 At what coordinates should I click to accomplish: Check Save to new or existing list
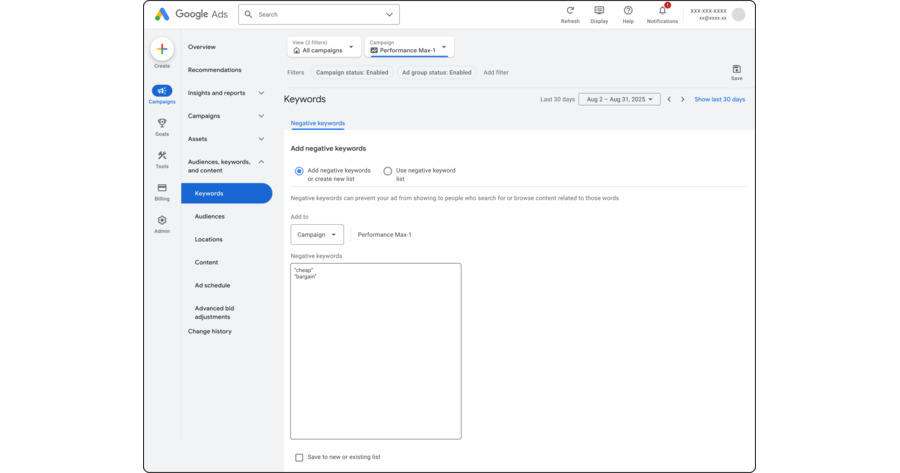pos(299,458)
